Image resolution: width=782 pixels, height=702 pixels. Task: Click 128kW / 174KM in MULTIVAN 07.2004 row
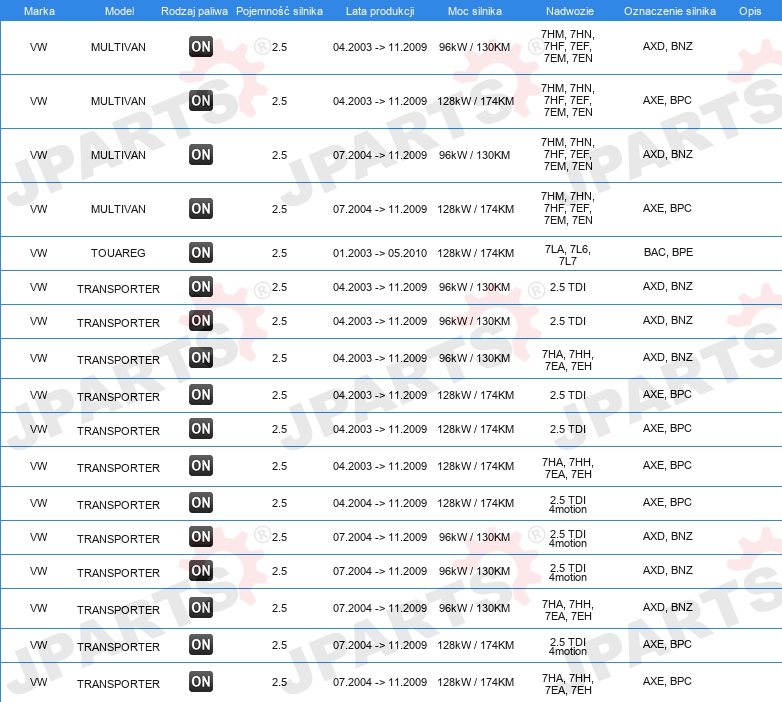click(x=475, y=209)
